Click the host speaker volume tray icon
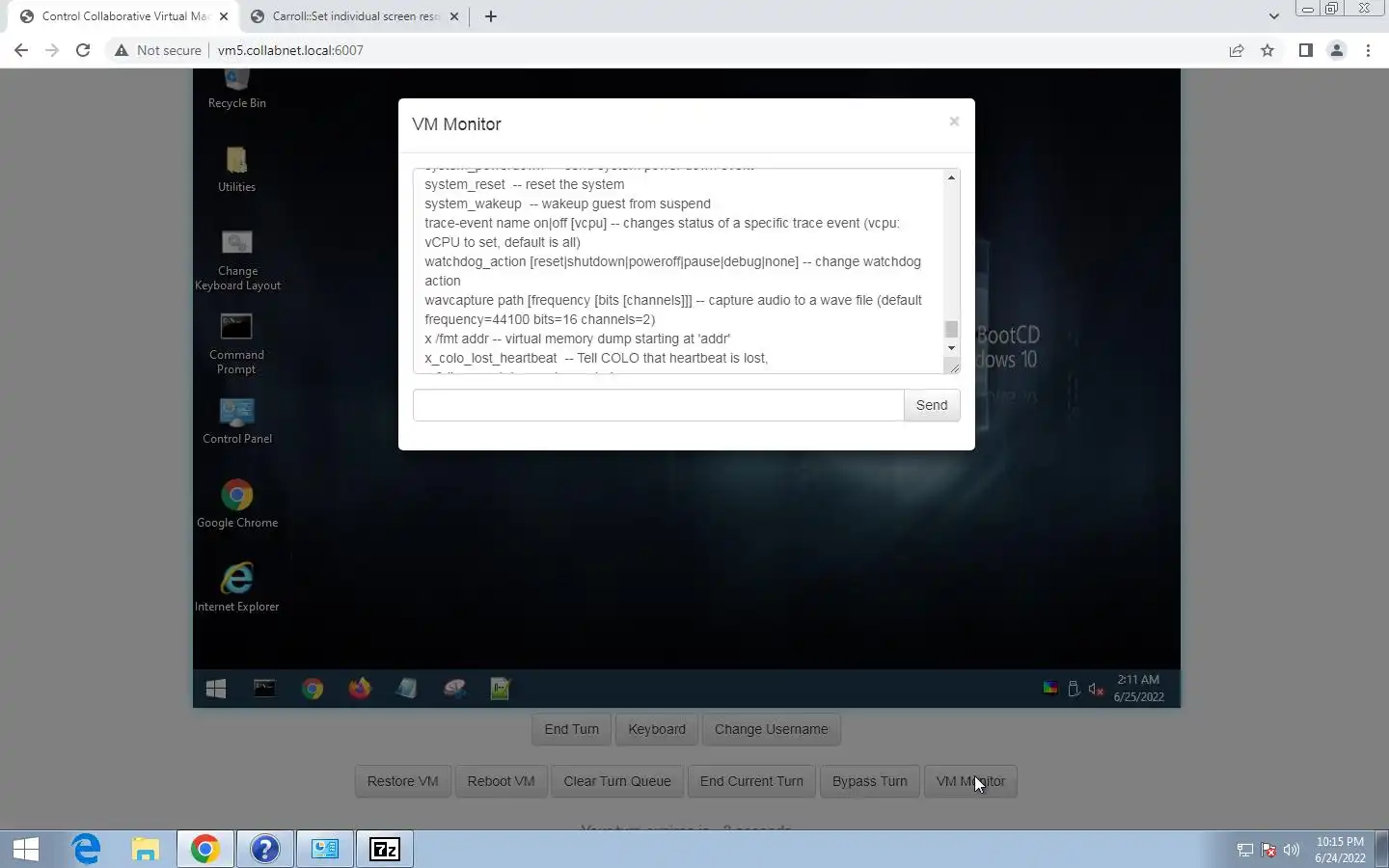The image size is (1389, 868). point(1292,850)
